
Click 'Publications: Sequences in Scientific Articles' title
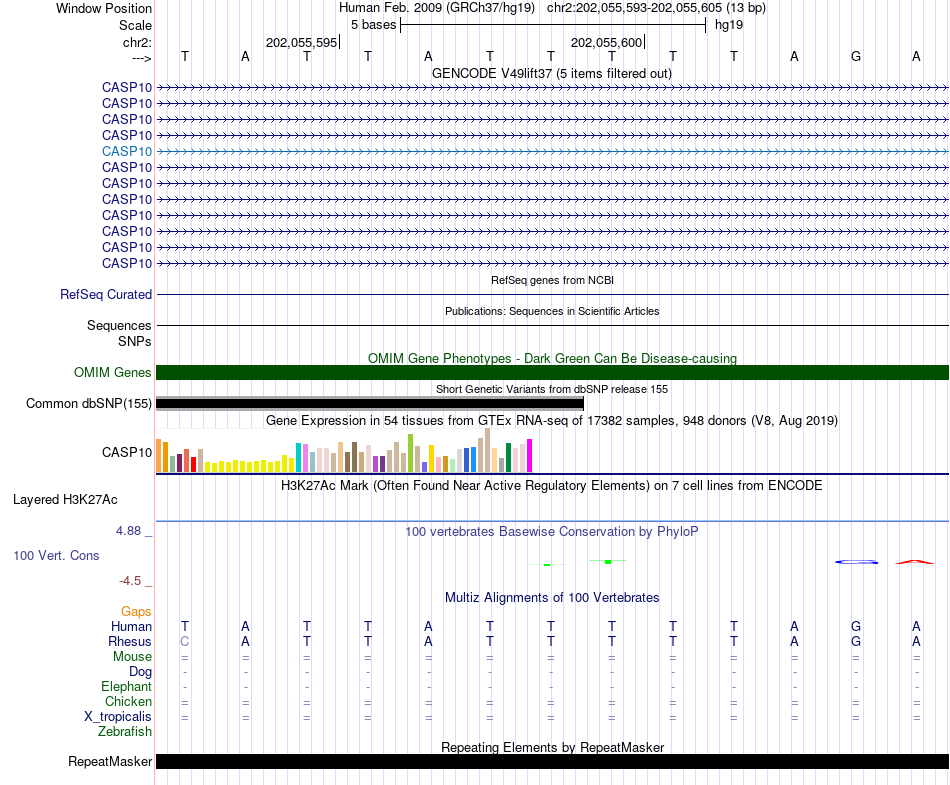pyautogui.click(x=552, y=311)
